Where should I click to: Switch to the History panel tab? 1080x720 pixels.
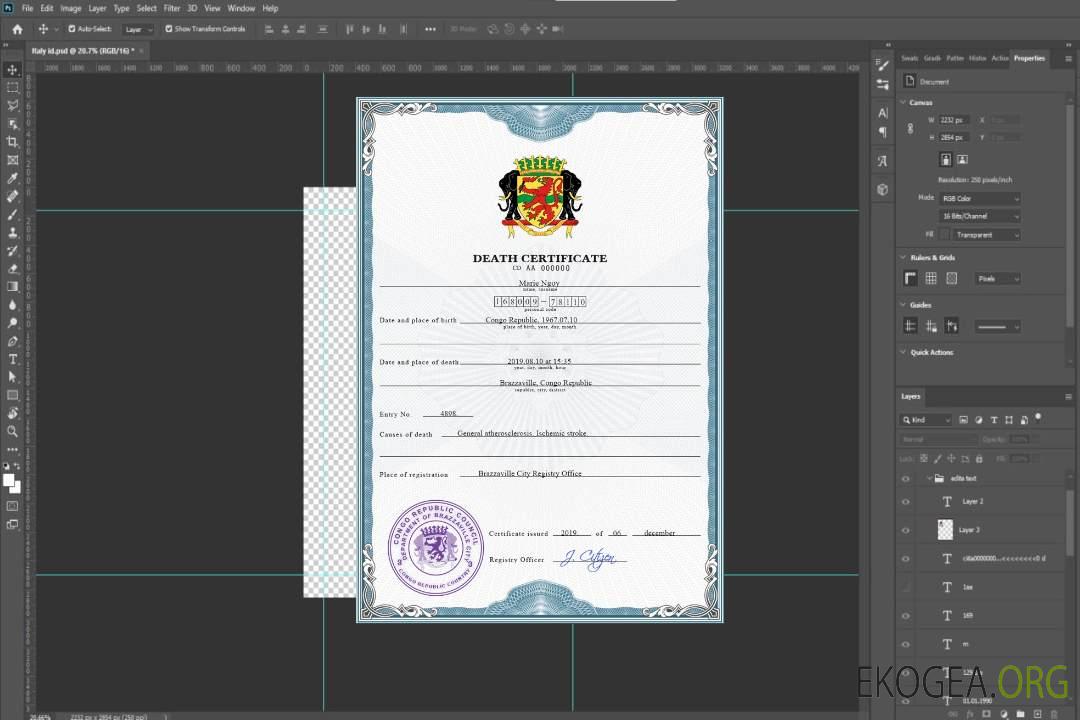[977, 58]
